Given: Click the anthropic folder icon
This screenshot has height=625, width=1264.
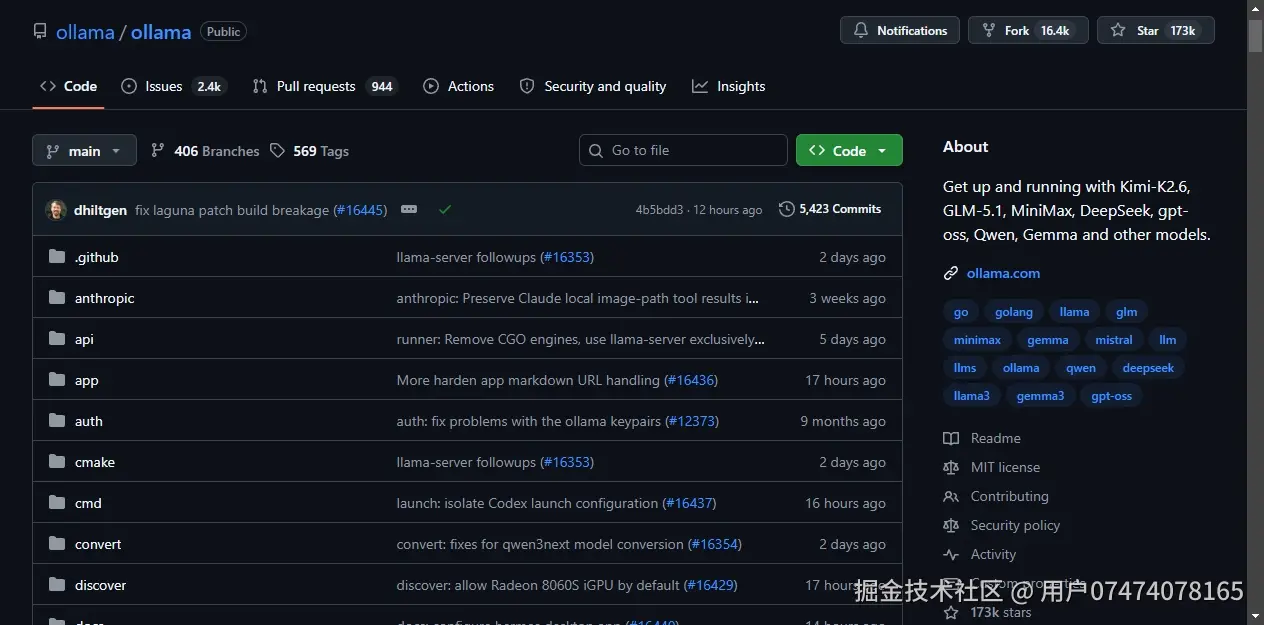Looking at the screenshot, I should pos(57,298).
